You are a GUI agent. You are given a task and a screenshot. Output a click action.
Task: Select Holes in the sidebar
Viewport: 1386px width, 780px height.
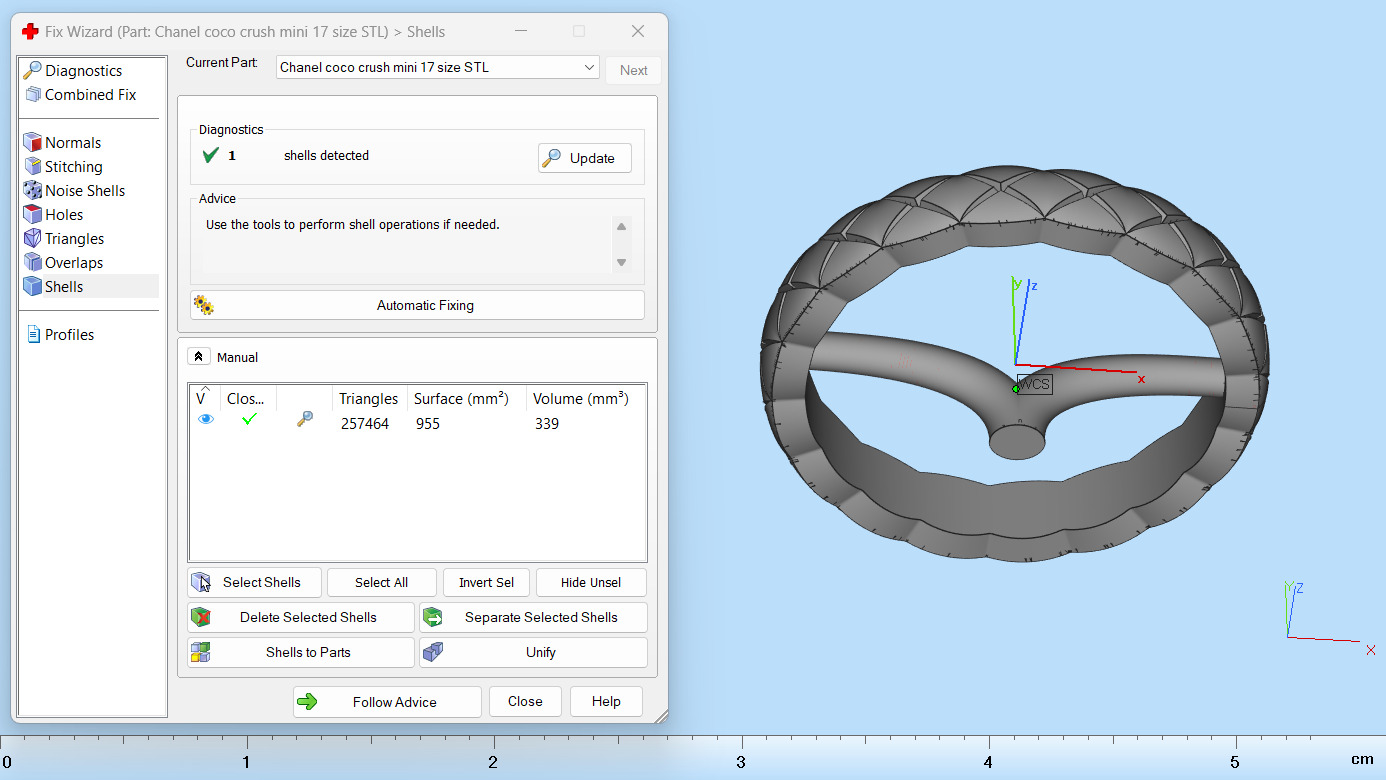point(64,215)
